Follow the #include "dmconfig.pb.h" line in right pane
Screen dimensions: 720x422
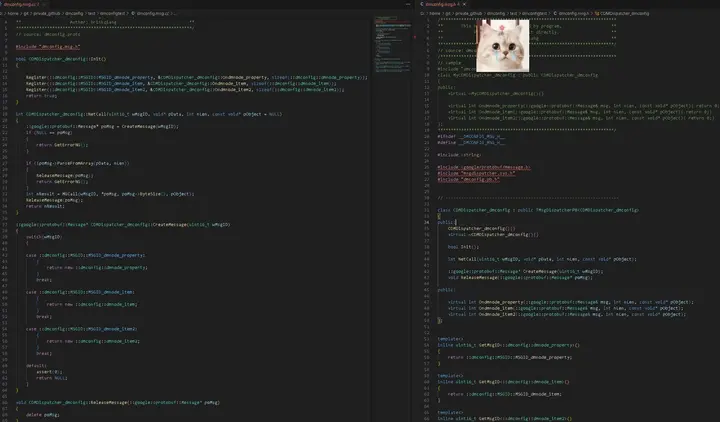pos(468,180)
